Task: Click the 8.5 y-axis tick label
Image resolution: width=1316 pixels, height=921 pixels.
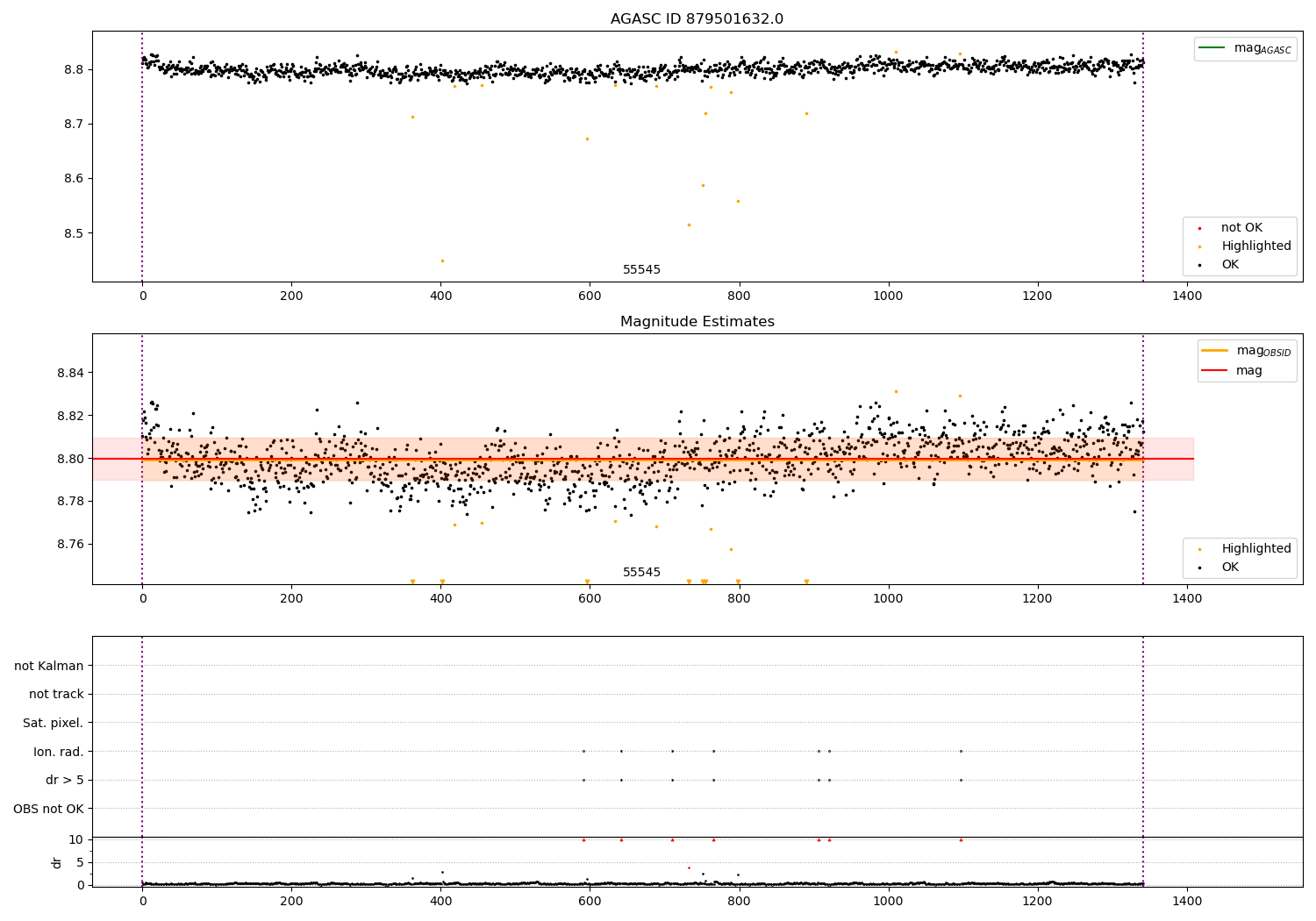Action: tap(74, 234)
